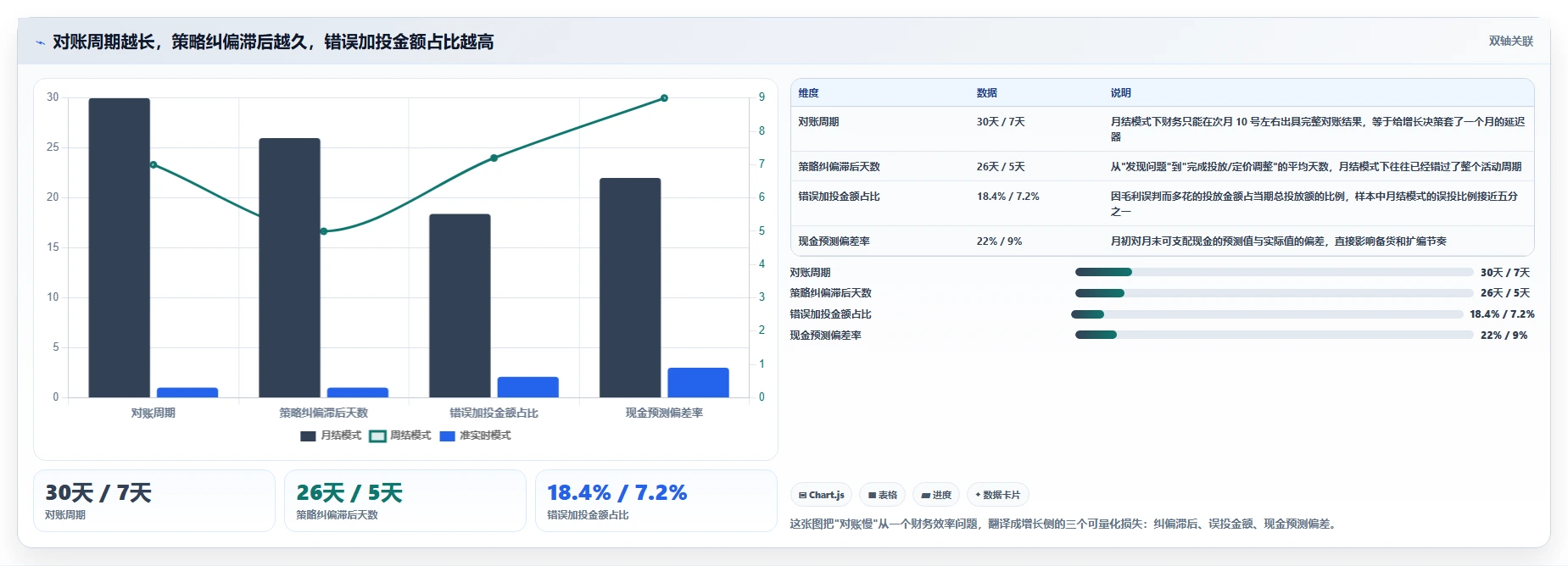Click table cell value 18.4% / 7.2%
Viewport: 1568px width, 566px height.
[1007, 197]
